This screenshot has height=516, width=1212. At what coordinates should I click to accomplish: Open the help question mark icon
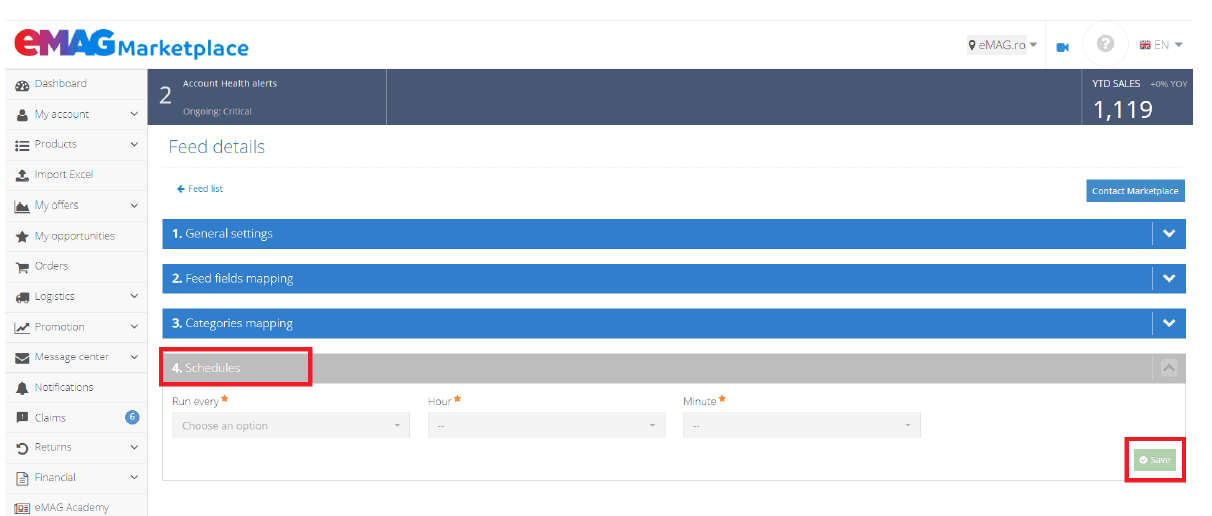click(1105, 44)
